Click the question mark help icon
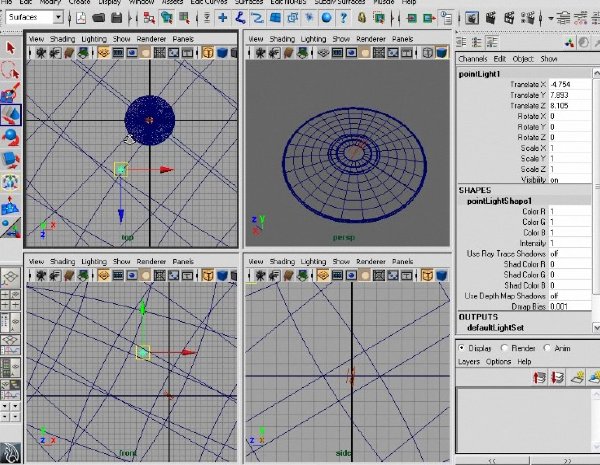600x465 pixels. 344,18
